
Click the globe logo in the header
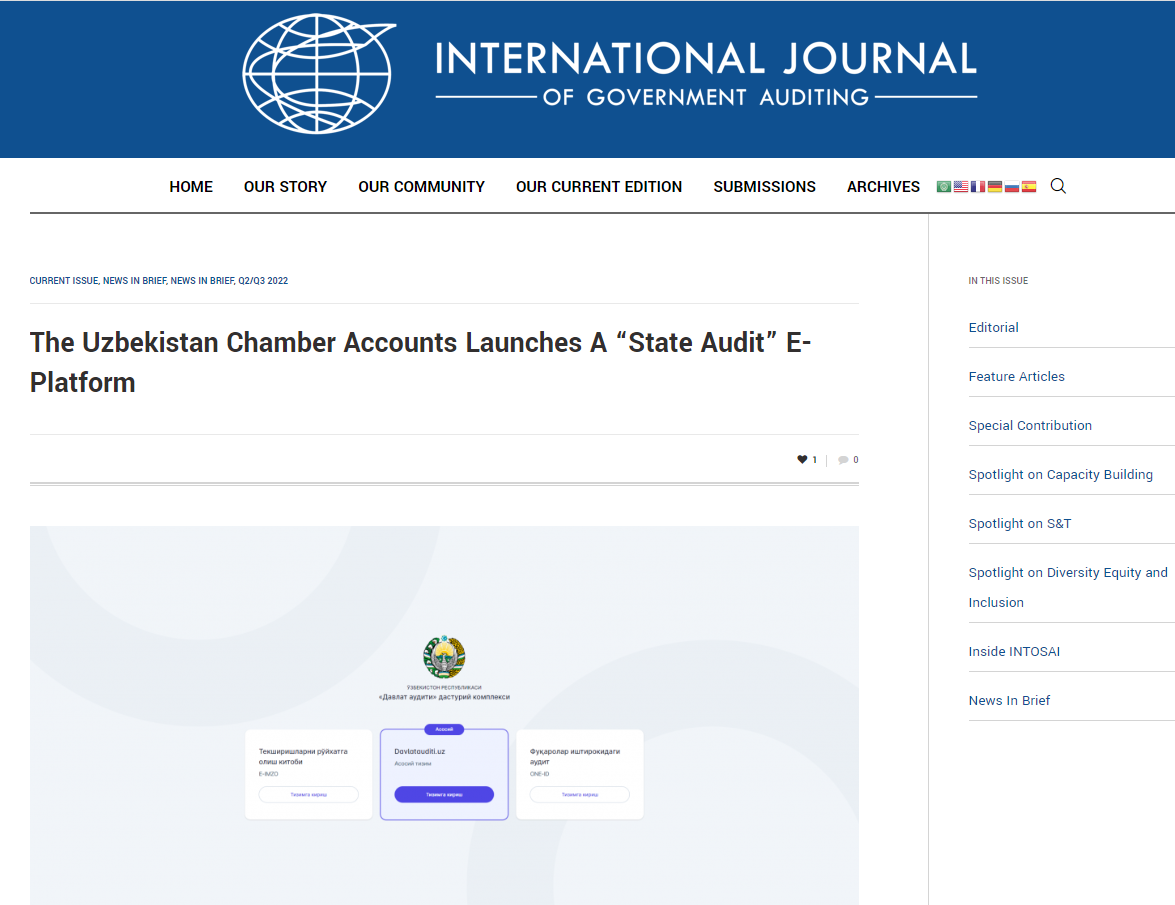[318, 74]
